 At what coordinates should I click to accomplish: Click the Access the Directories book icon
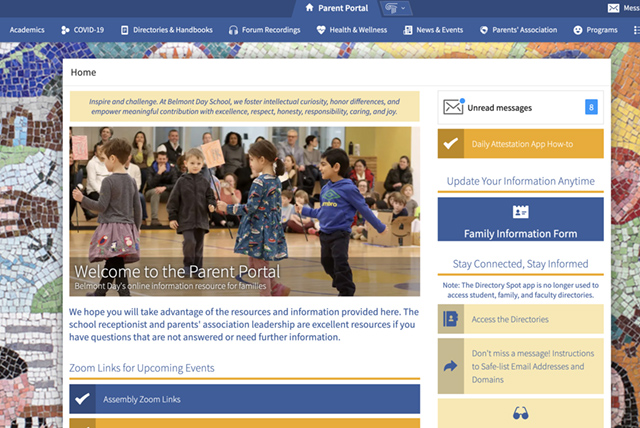(451, 319)
